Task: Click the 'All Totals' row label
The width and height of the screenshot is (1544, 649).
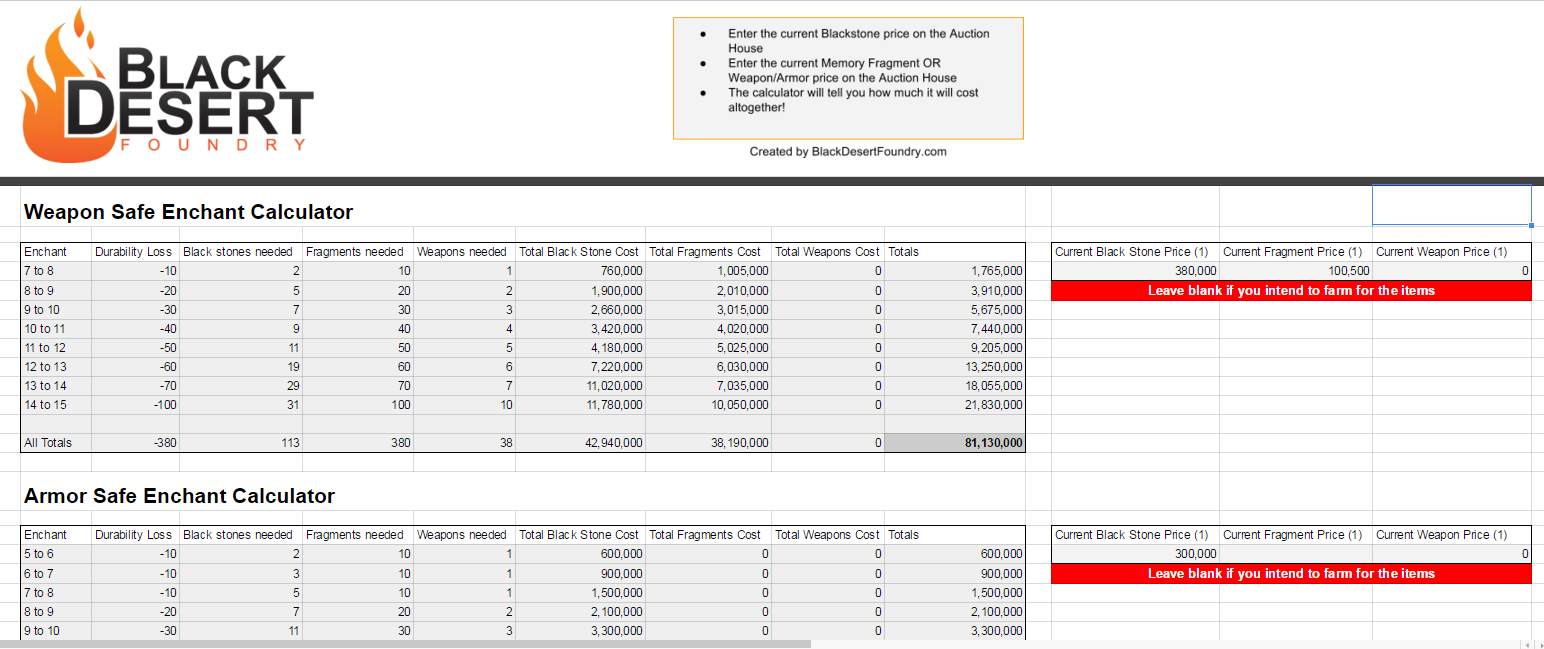Action: (56, 443)
